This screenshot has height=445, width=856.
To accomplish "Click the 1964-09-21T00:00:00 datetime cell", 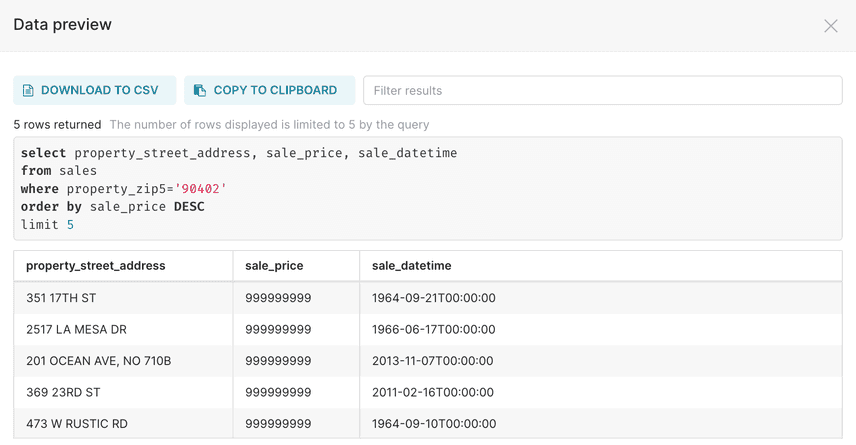I will click(x=601, y=298).
